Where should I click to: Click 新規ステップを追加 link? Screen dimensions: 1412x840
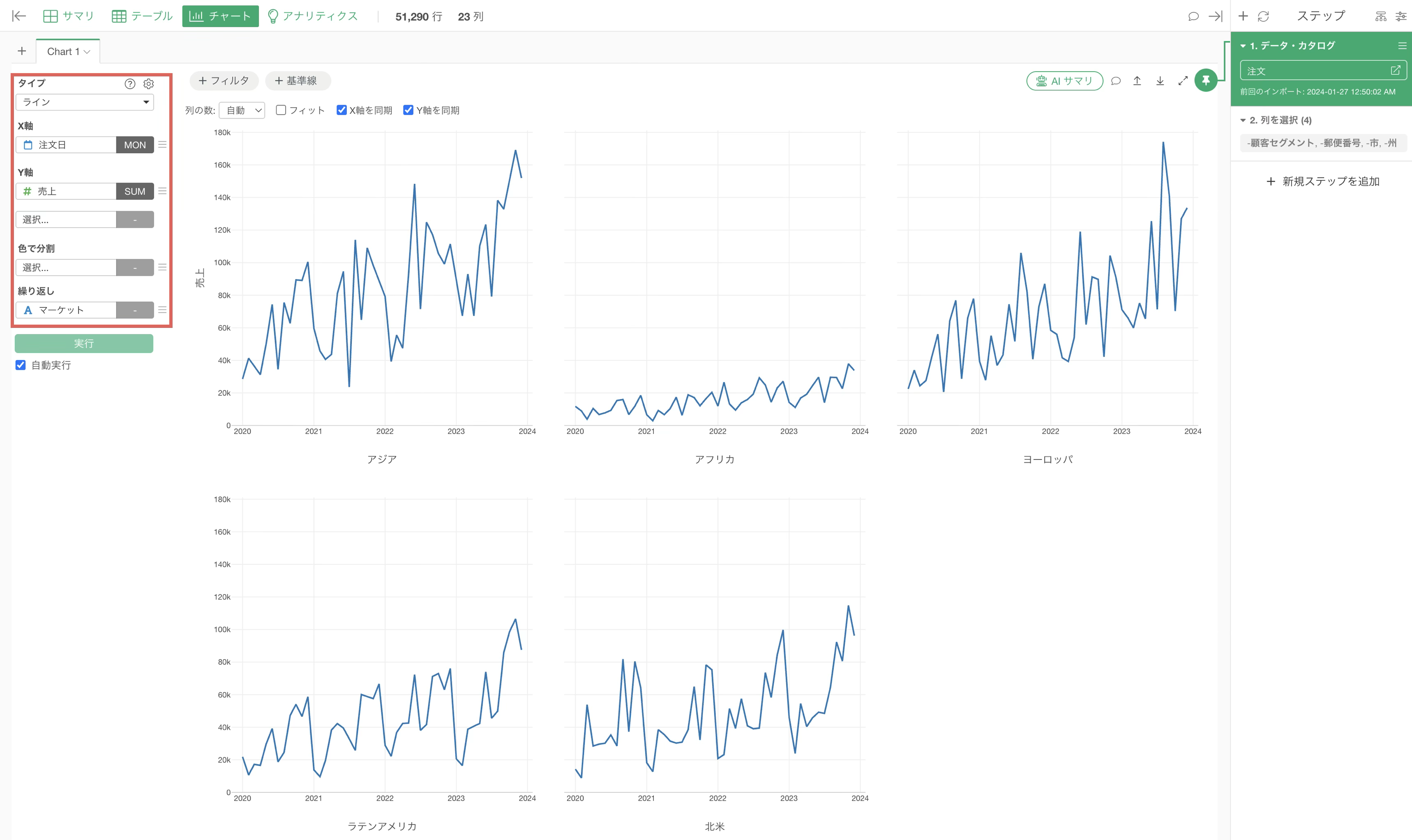click(1322, 181)
